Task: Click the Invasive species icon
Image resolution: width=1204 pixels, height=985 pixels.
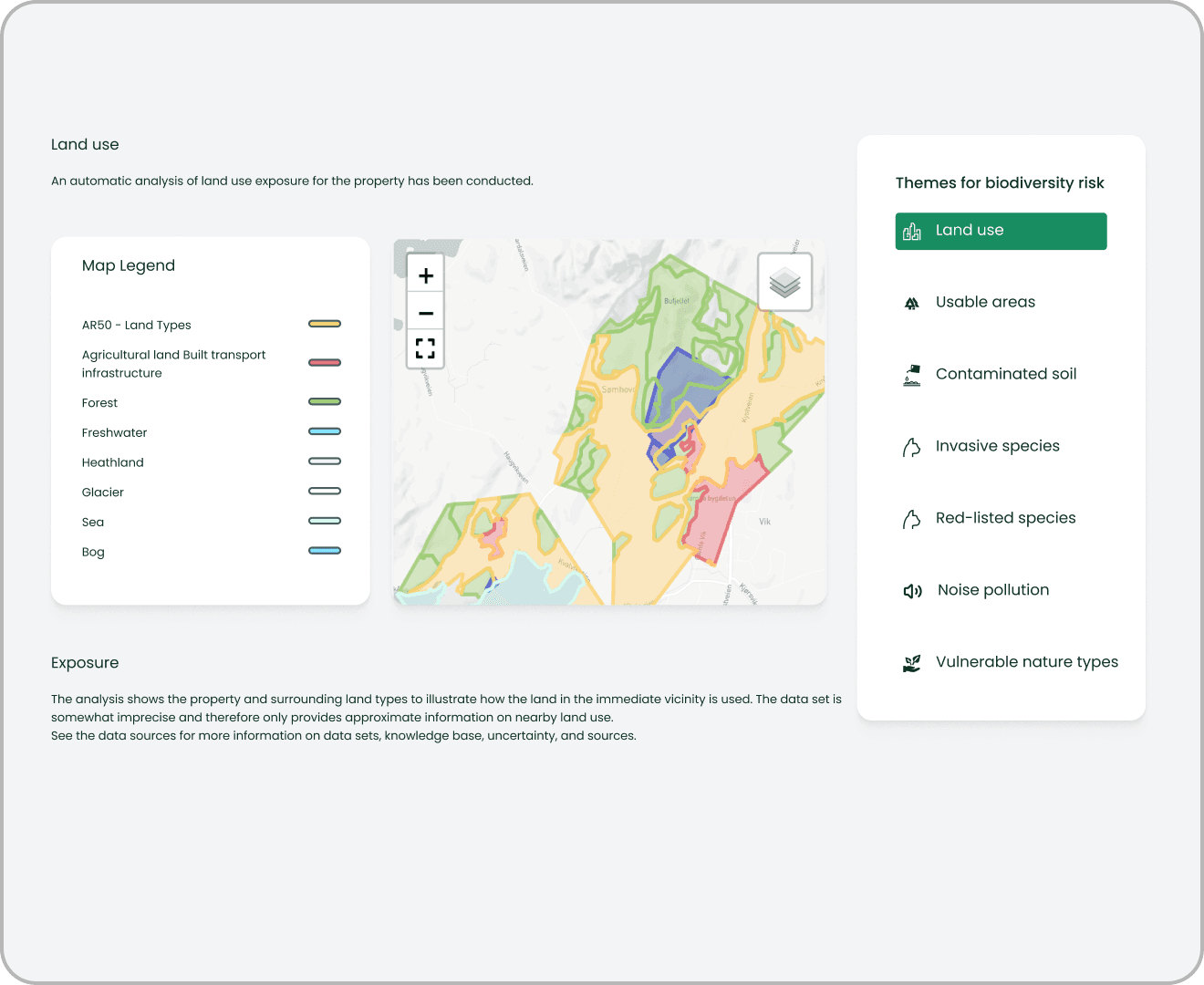Action: [911, 447]
